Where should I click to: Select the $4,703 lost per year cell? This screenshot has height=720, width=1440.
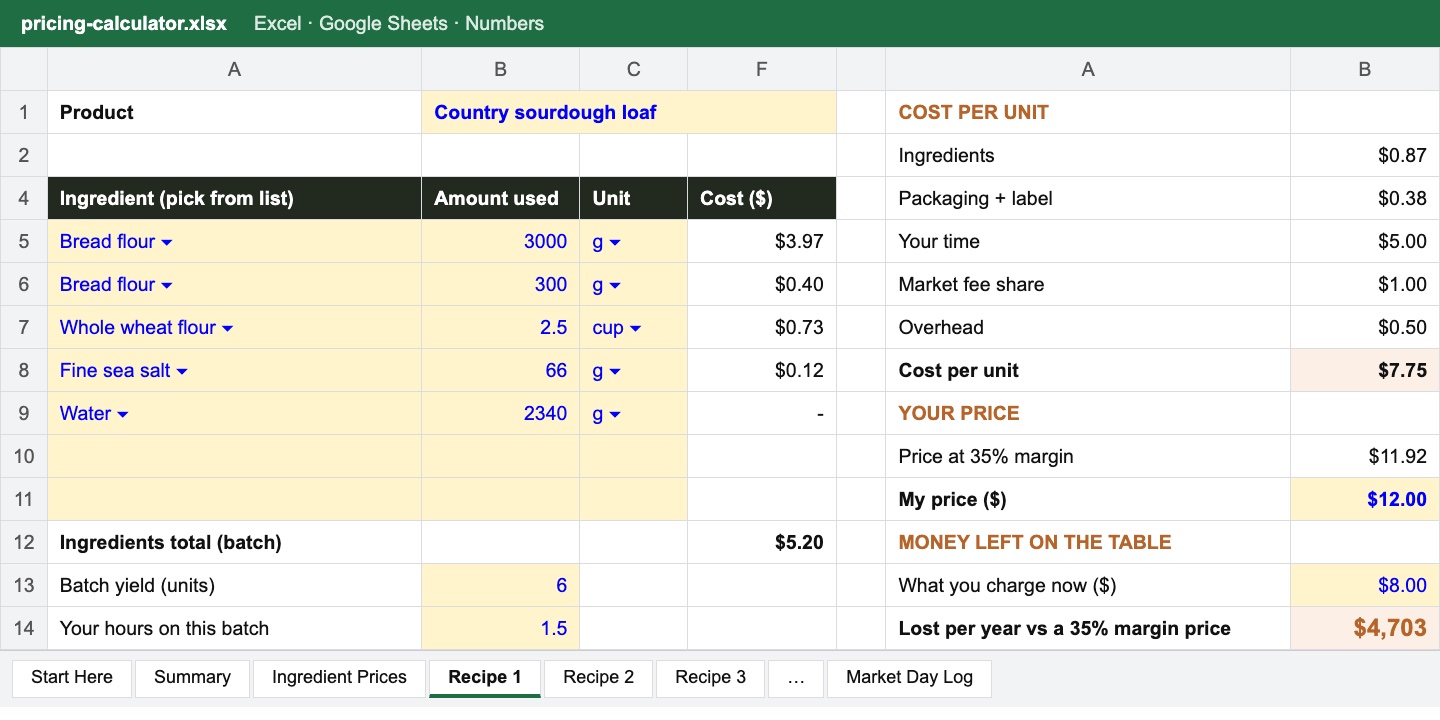point(1364,628)
